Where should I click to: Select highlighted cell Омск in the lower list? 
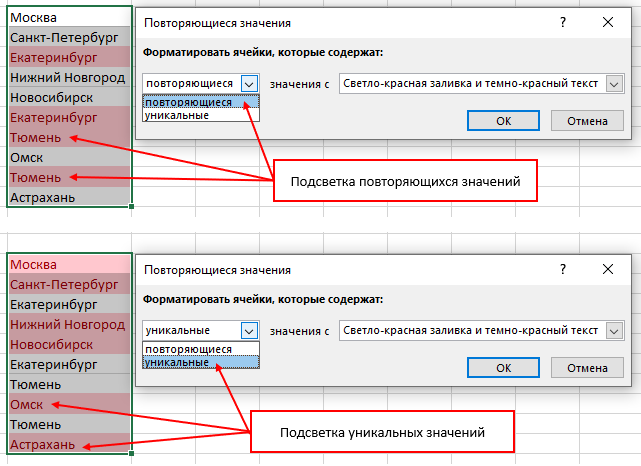coord(69,404)
